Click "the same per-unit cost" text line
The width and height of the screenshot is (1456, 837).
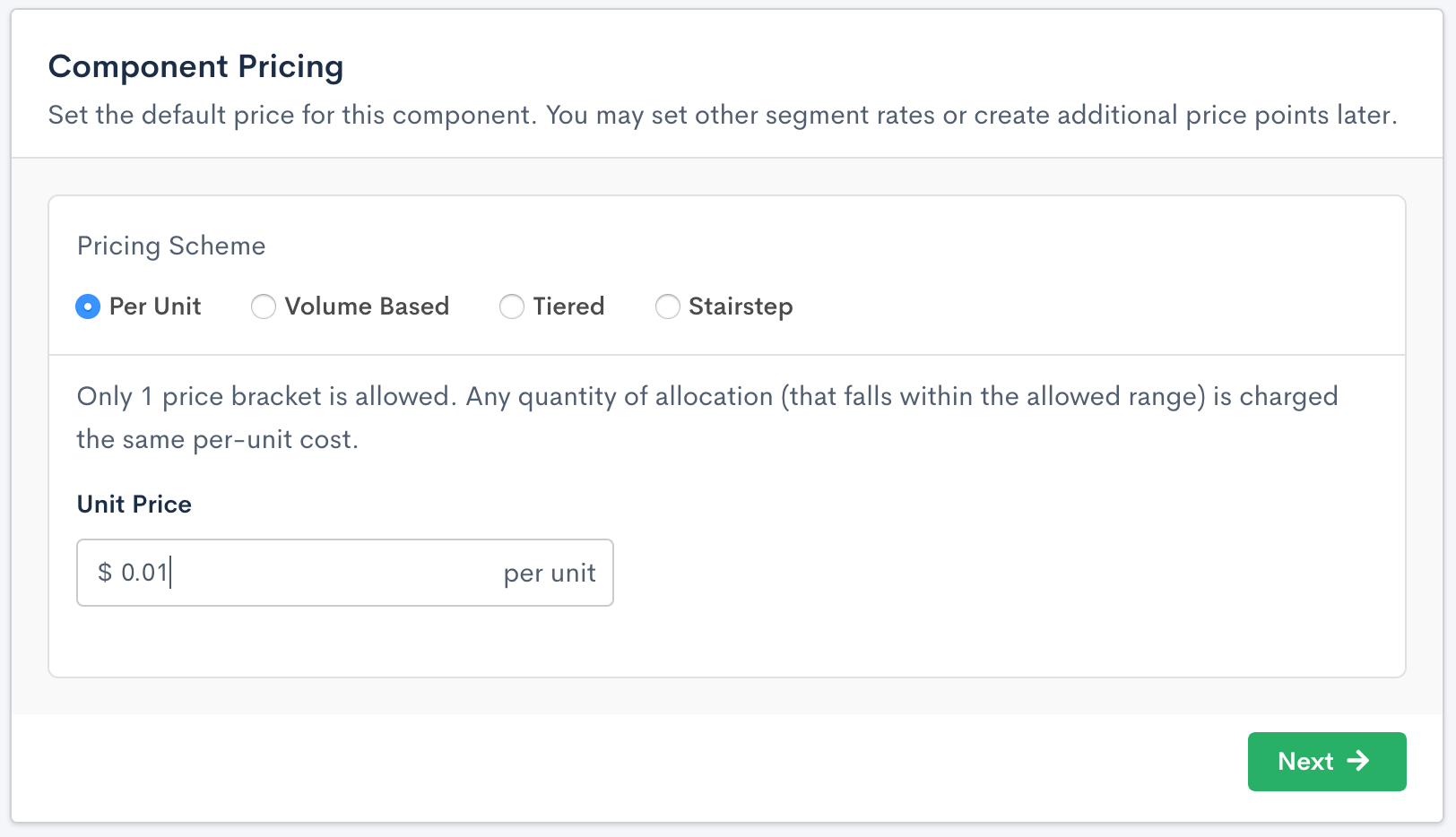tap(217, 440)
